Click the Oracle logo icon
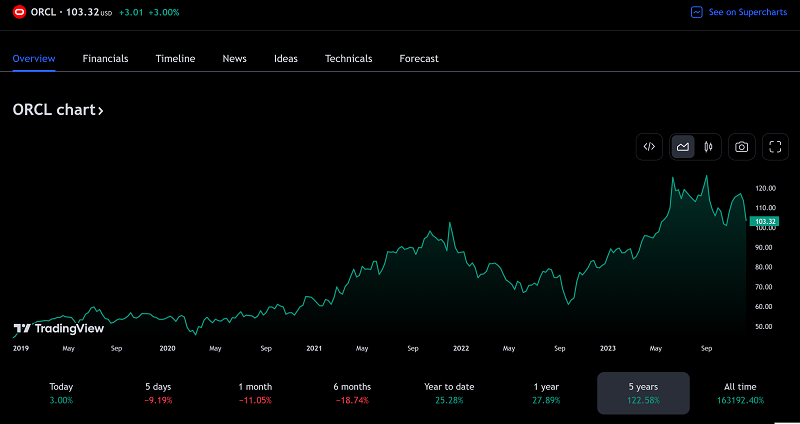Viewport: 800px width, 424px height. click(x=19, y=12)
